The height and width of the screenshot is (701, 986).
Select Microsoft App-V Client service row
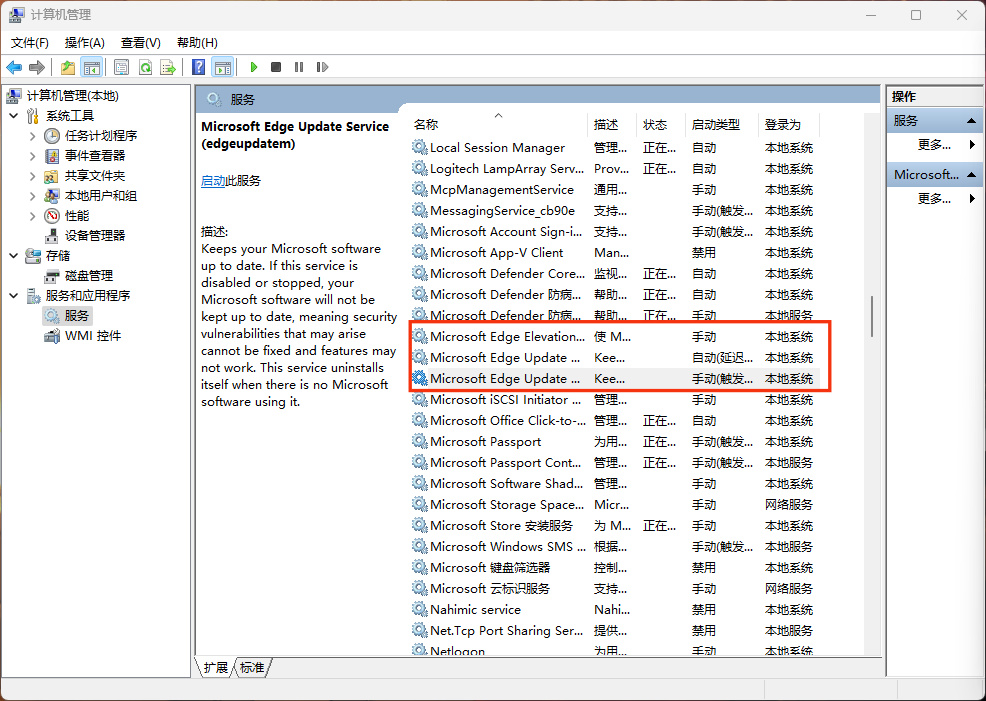click(615, 253)
